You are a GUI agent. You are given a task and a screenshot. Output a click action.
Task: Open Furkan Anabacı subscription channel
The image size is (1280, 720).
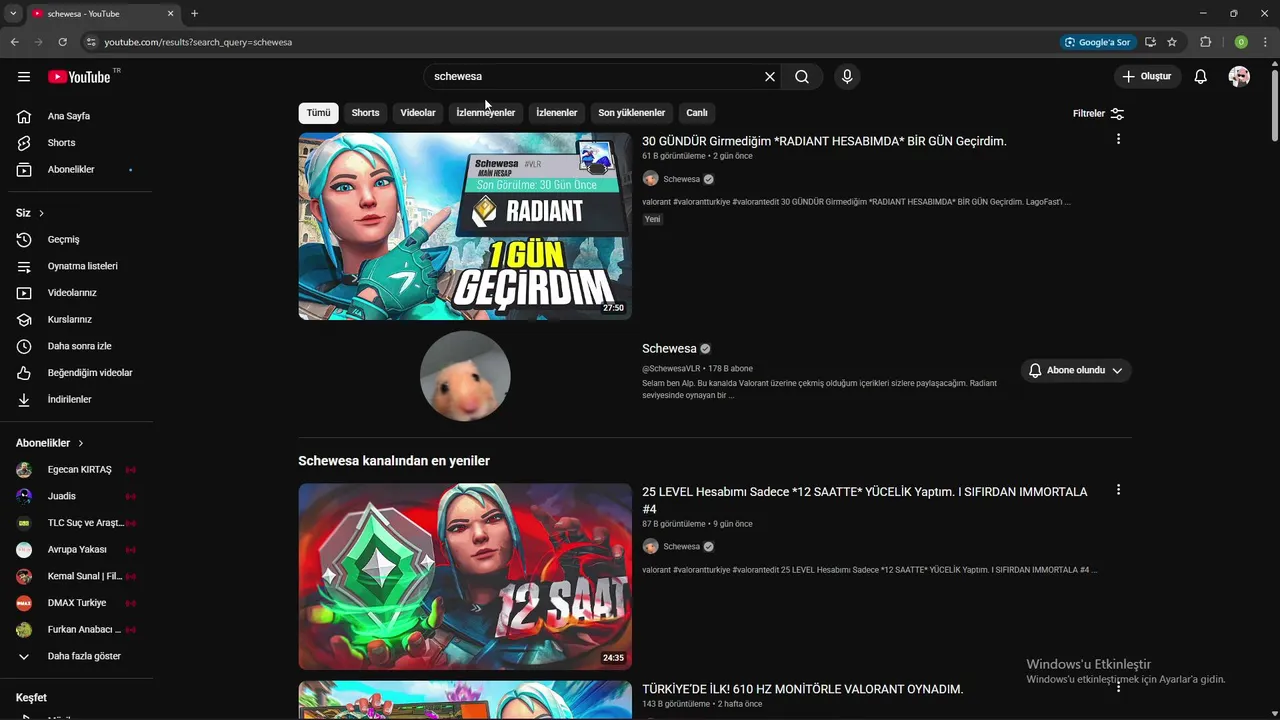click(x=77, y=630)
